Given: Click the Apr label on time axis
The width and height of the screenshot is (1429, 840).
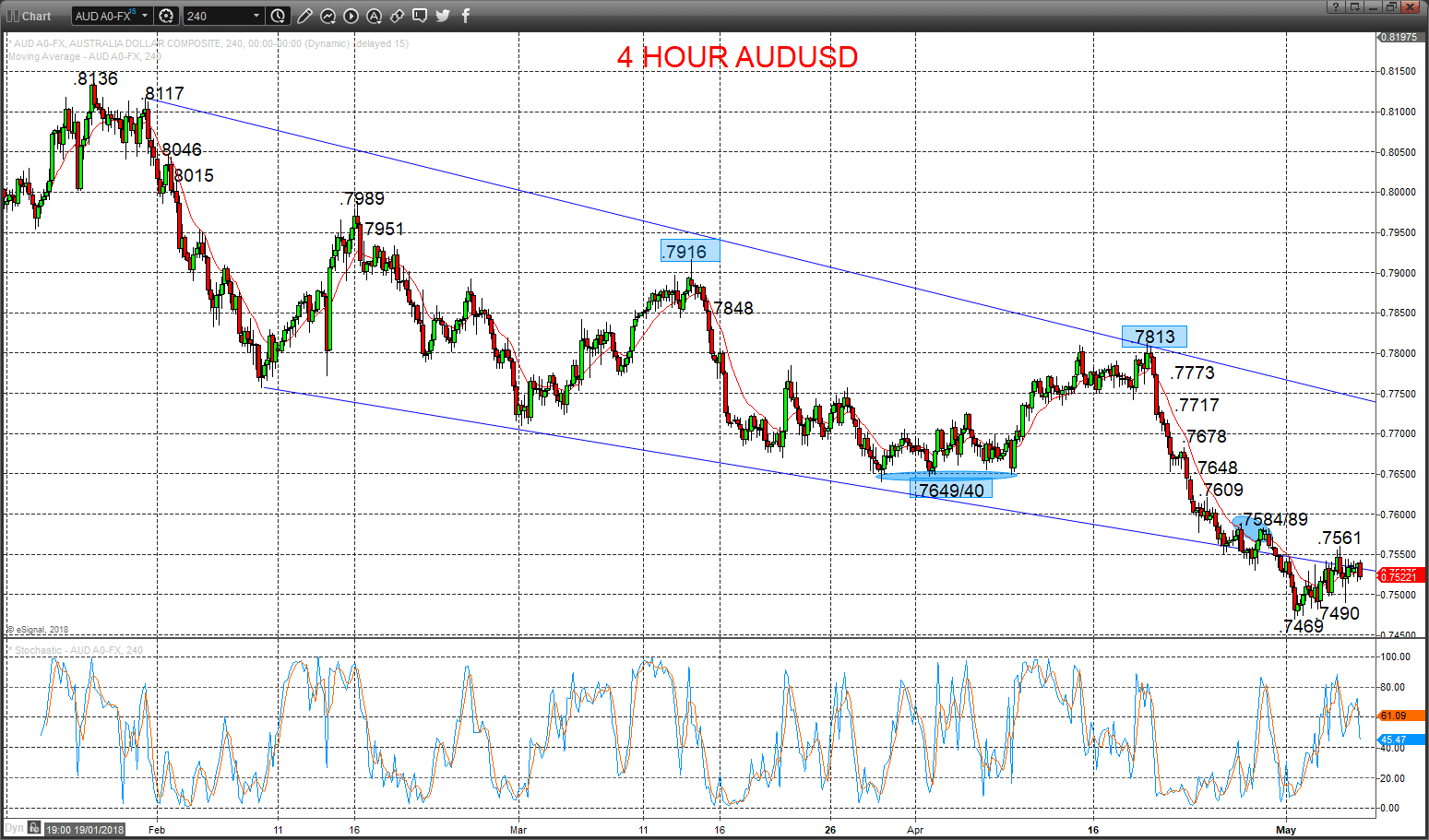Looking at the screenshot, I should (x=915, y=830).
